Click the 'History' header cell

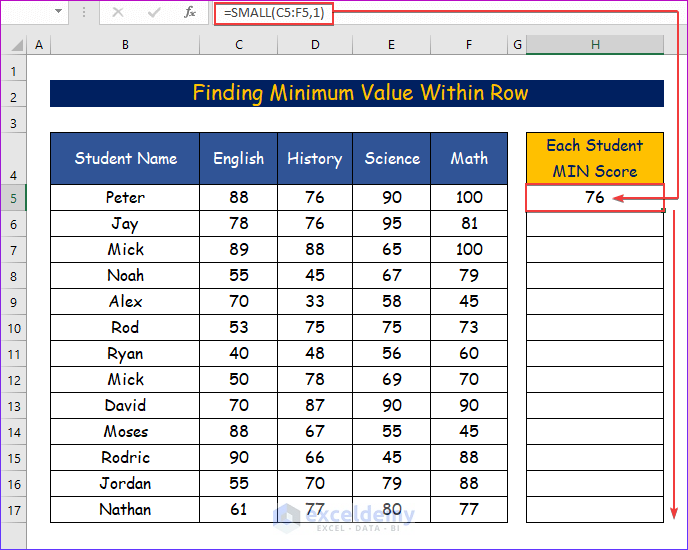pos(315,158)
